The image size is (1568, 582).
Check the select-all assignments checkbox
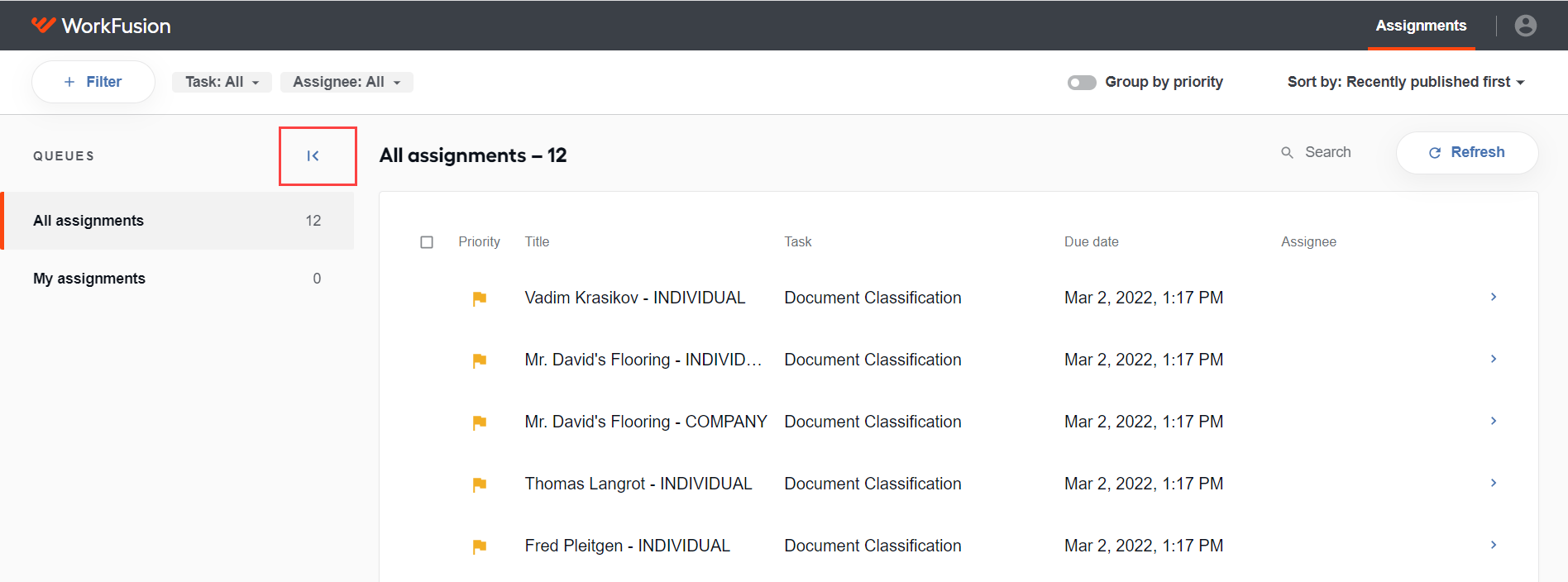point(427,242)
